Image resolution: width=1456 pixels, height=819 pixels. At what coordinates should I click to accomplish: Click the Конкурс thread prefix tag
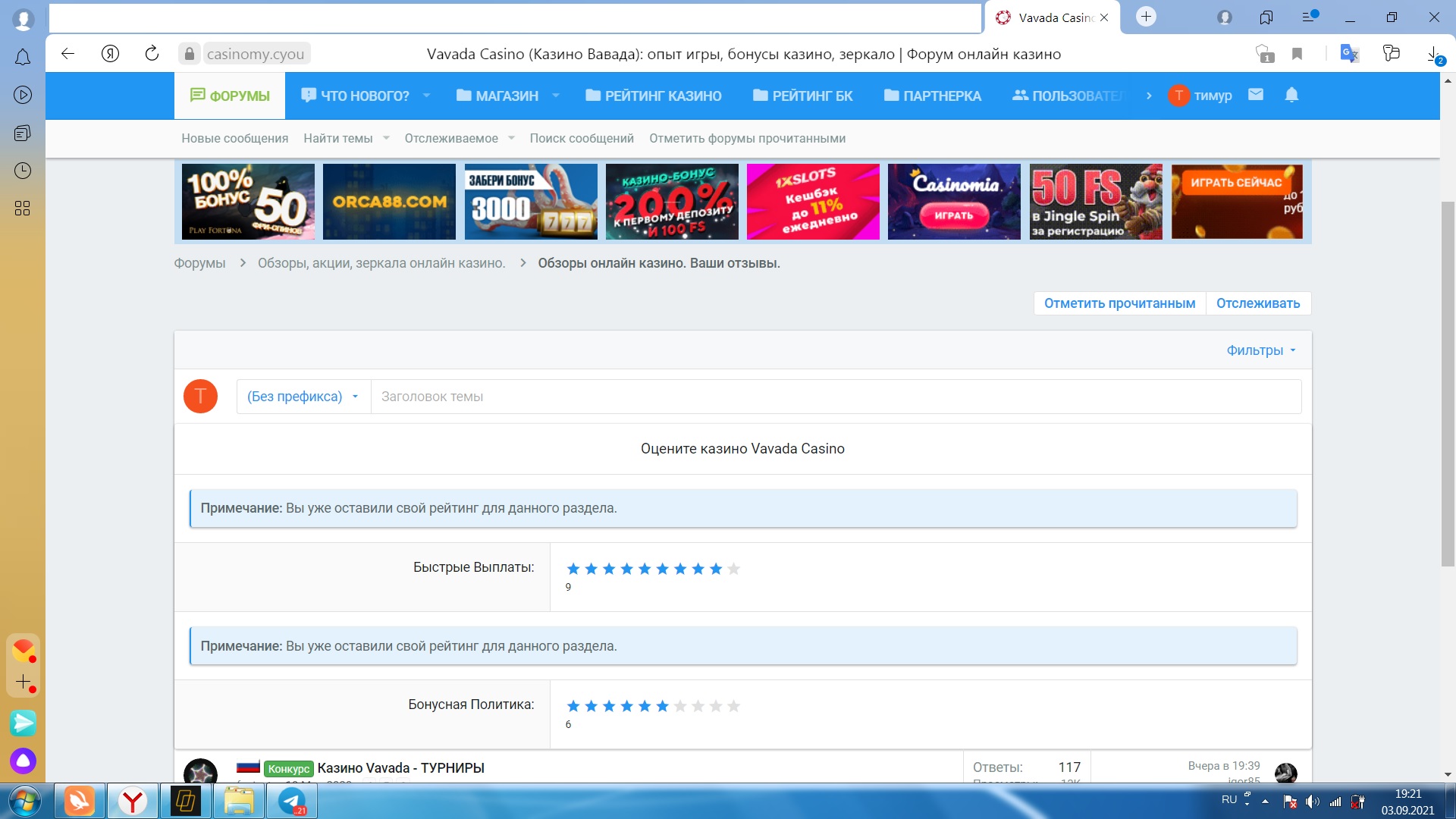pyautogui.click(x=288, y=769)
